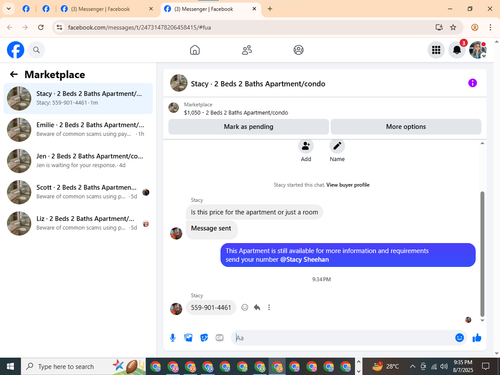The image size is (500, 375).
Task: Bookmark this page with the star icon
Action: coord(453,27)
